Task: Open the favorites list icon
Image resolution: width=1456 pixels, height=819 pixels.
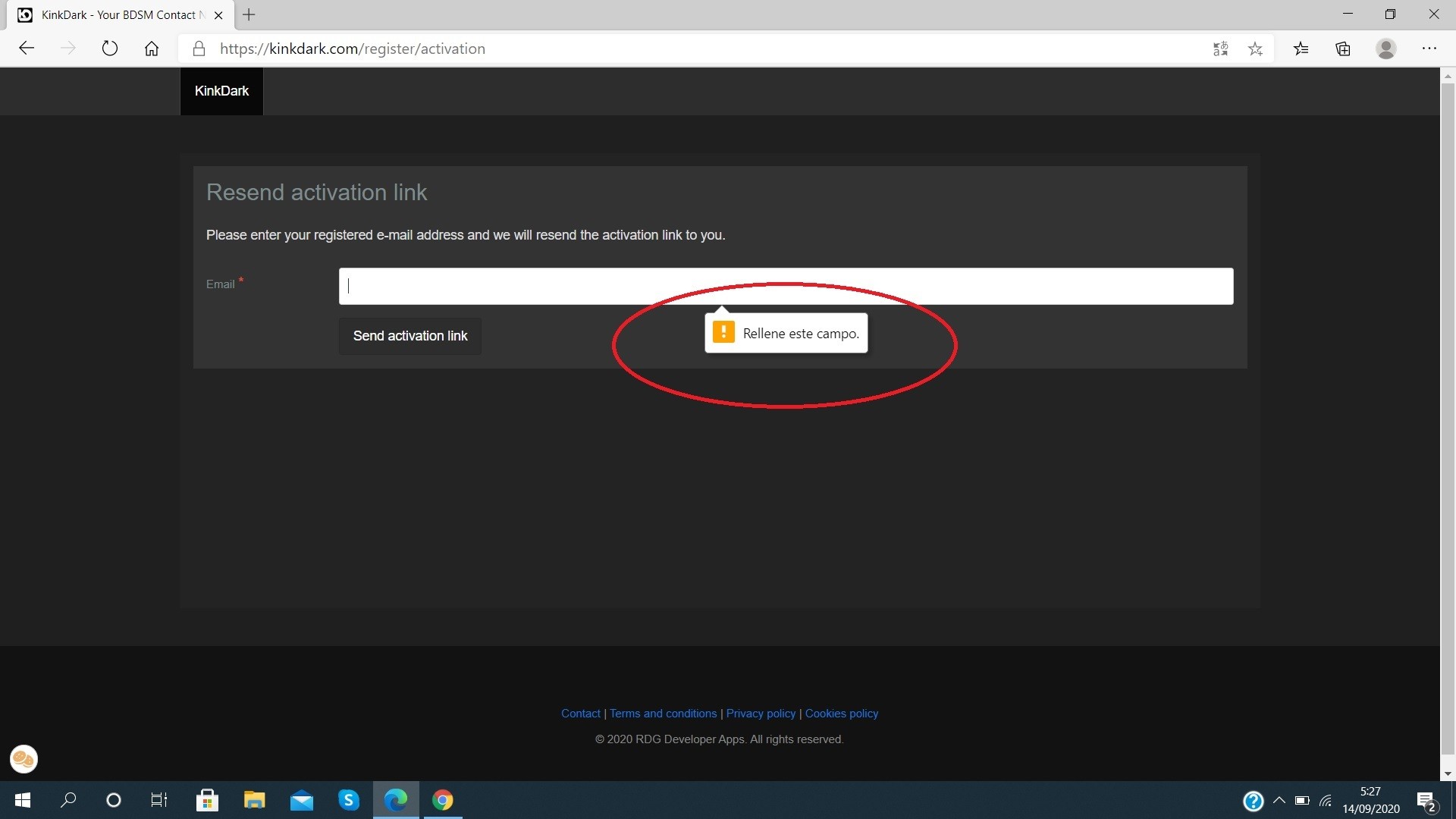Action: (1301, 49)
